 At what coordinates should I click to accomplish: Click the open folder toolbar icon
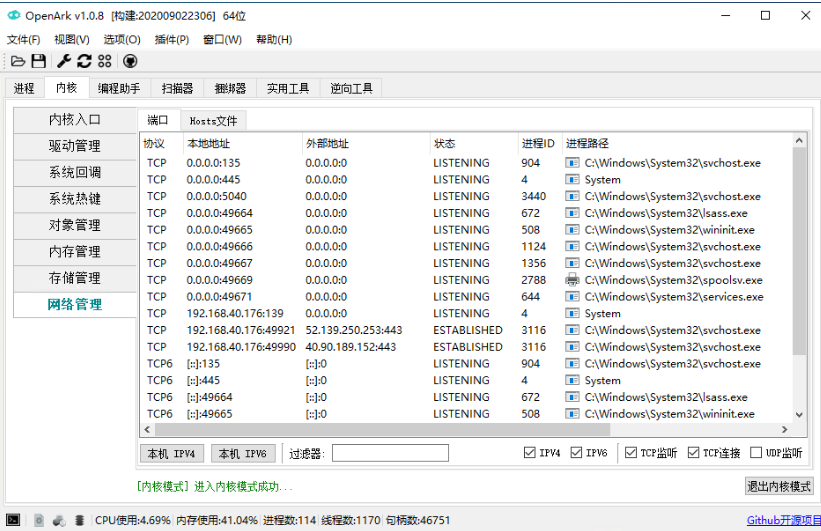coord(17,61)
